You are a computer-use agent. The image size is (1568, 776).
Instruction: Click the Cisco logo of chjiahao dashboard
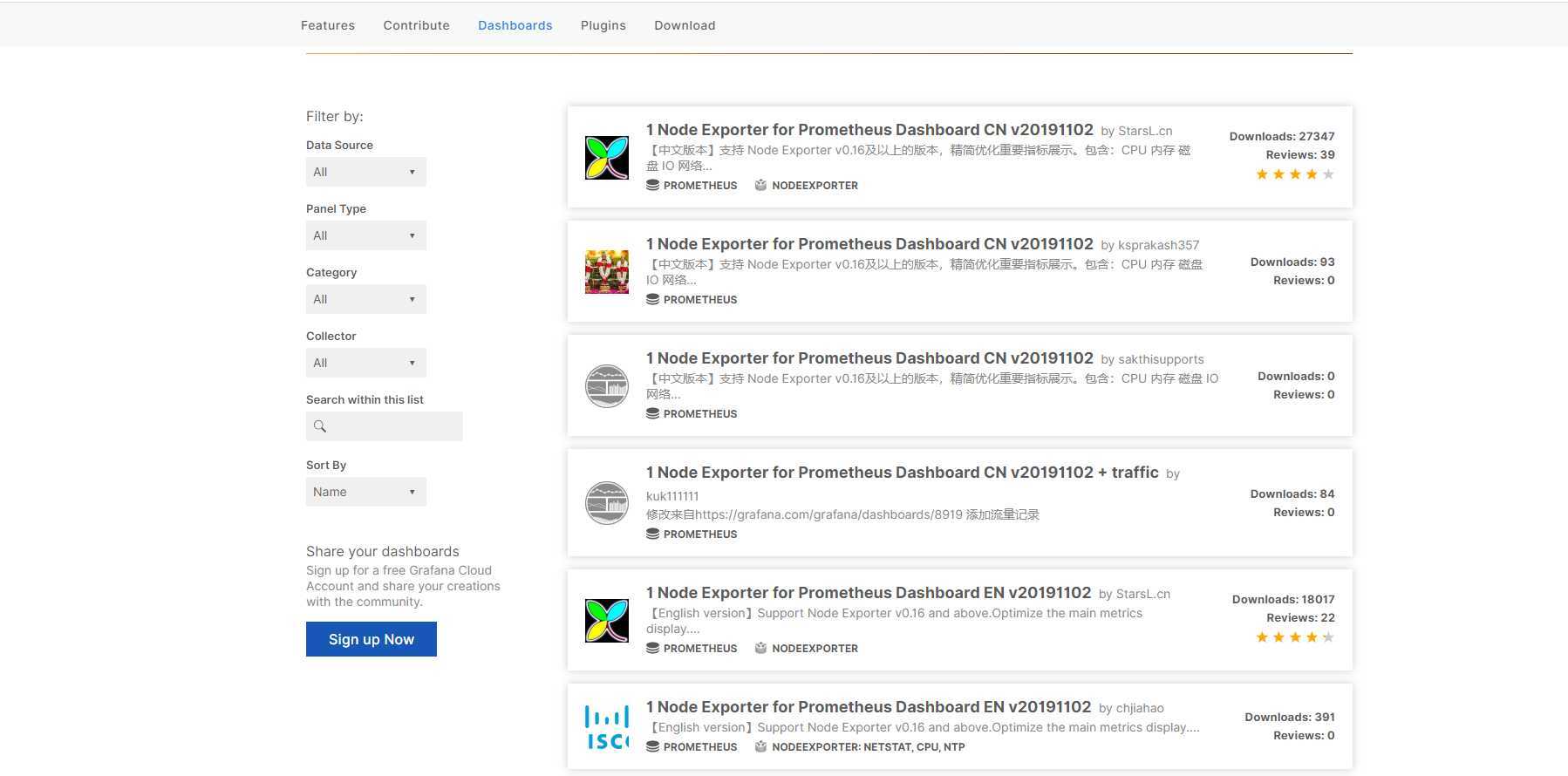pyautogui.click(x=606, y=728)
